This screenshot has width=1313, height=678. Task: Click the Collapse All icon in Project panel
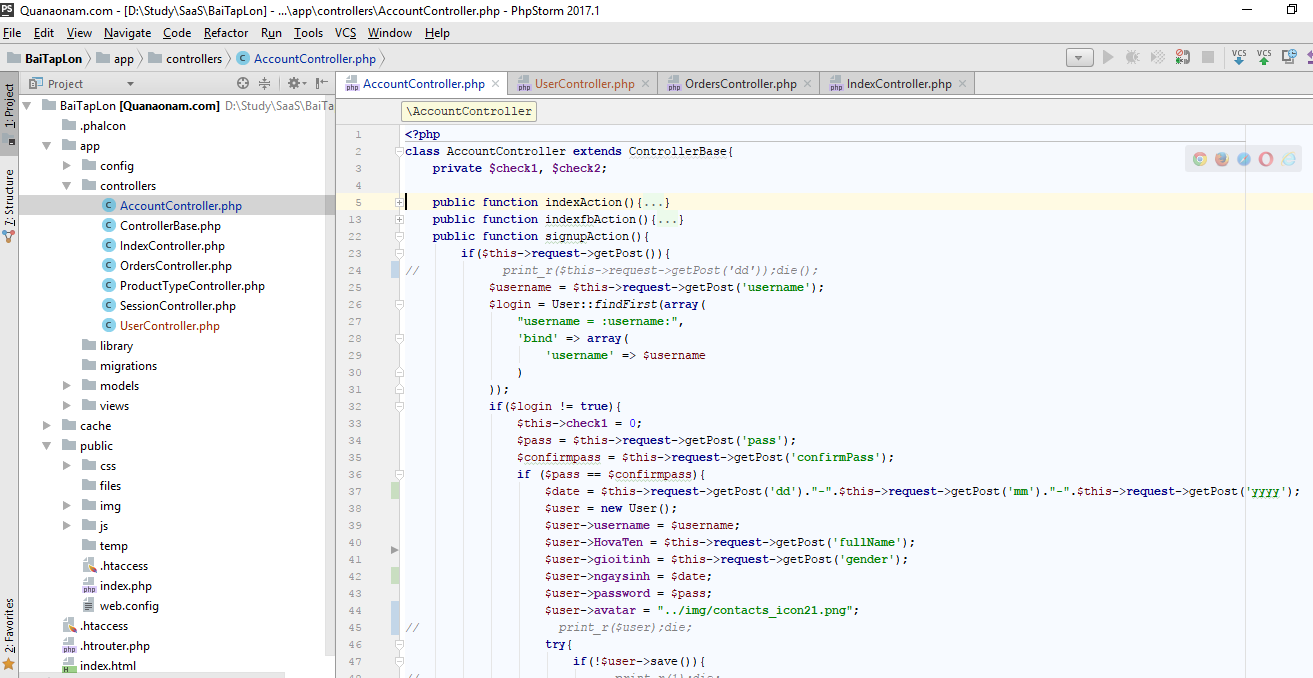tap(265, 84)
